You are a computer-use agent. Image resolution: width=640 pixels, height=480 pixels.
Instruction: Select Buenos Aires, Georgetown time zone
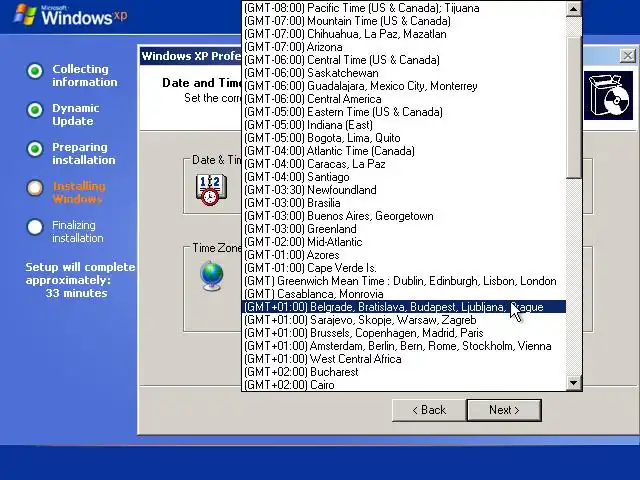click(x=404, y=216)
